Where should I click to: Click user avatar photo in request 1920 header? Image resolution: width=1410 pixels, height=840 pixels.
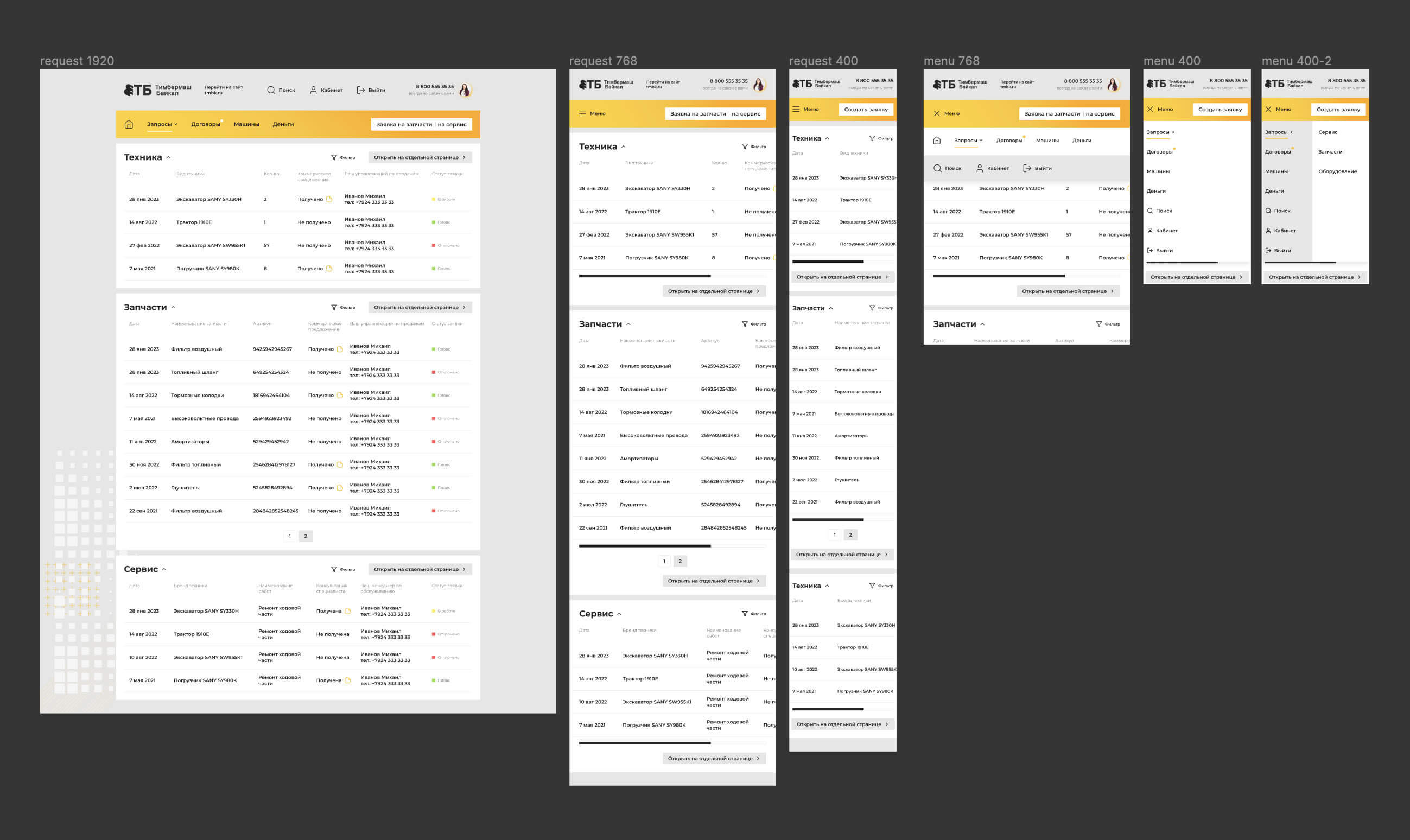coord(465,90)
